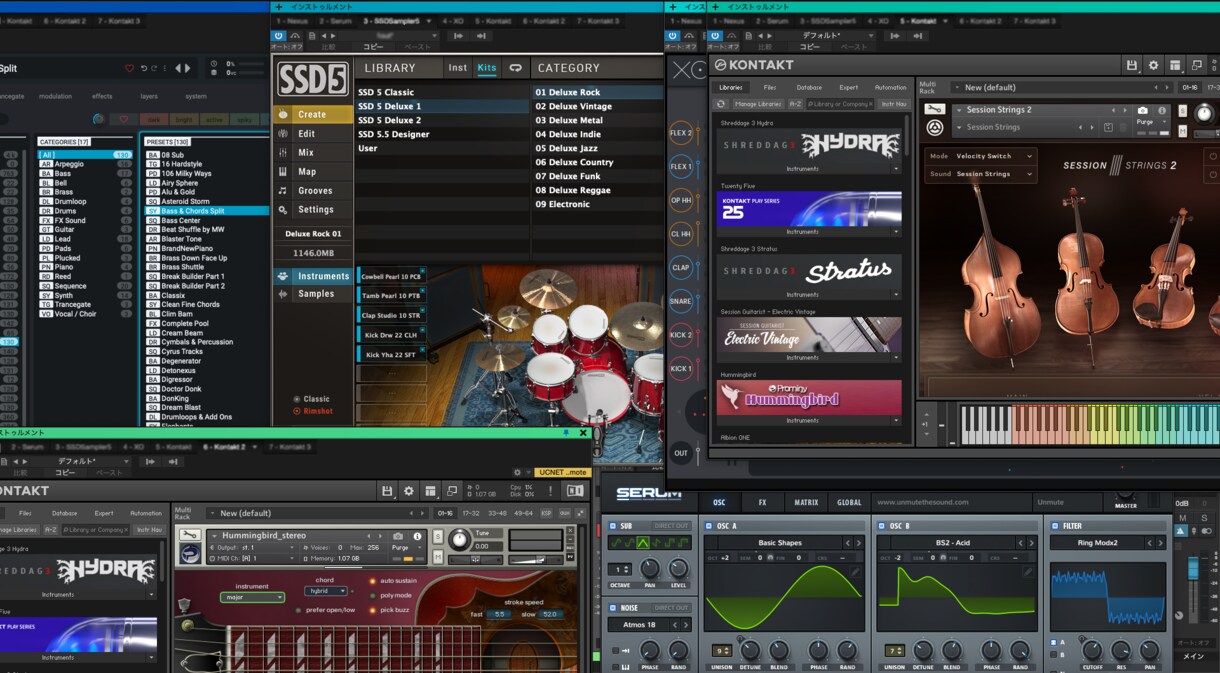This screenshot has height=673, width=1220.
Task: Toggle Serum OSC A enable switch
Action: (709, 525)
